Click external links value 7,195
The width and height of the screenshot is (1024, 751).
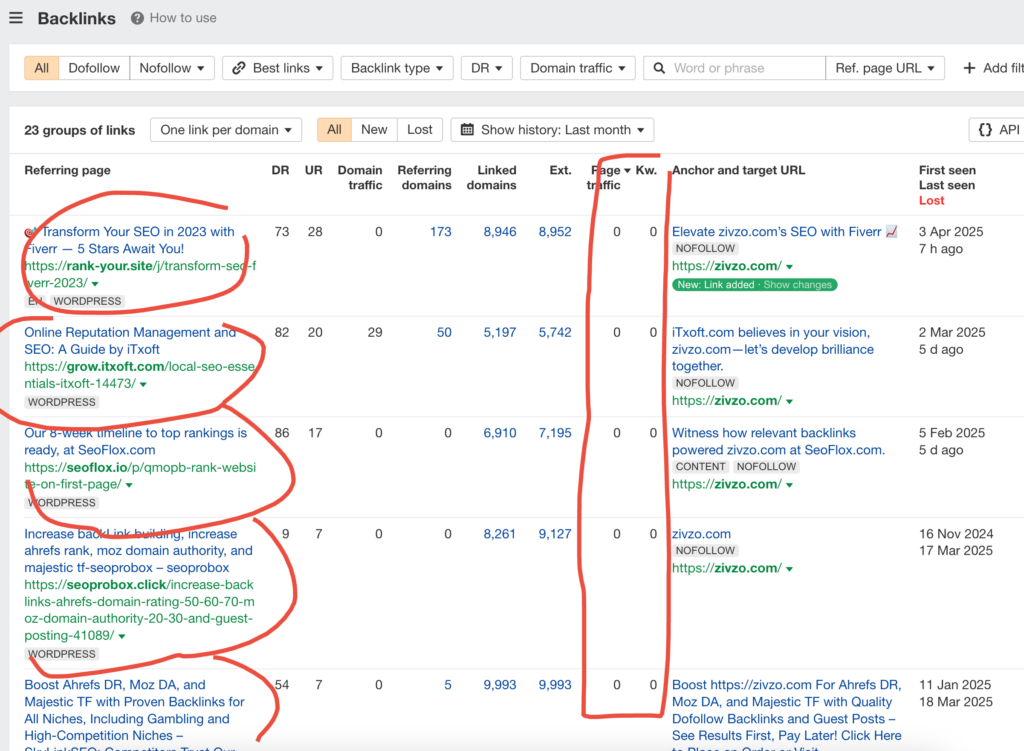(x=555, y=433)
